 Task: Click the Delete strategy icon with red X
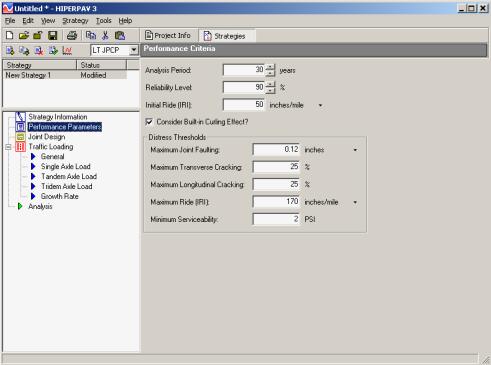[x=39, y=51]
